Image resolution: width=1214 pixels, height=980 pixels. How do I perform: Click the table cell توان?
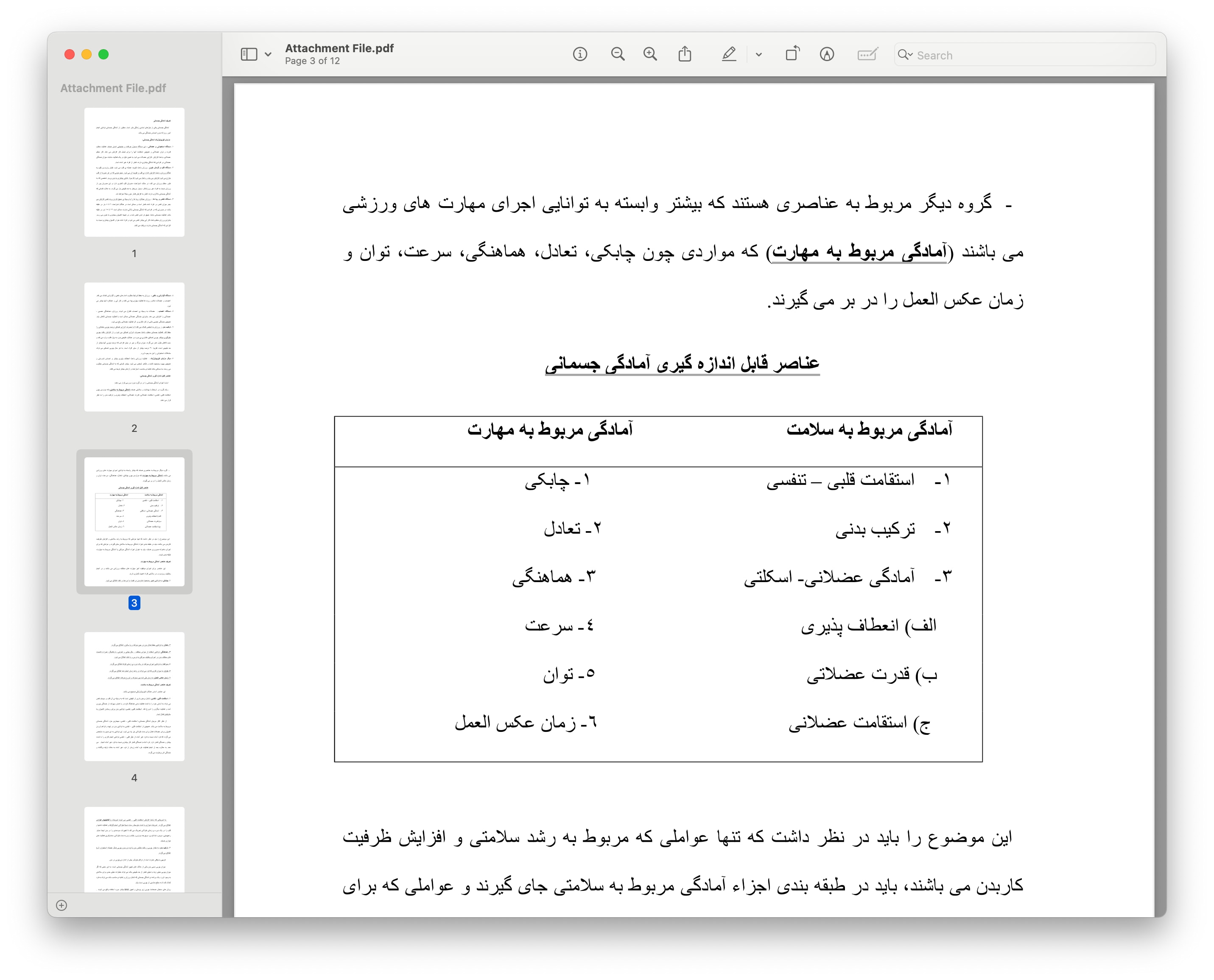[x=558, y=674]
